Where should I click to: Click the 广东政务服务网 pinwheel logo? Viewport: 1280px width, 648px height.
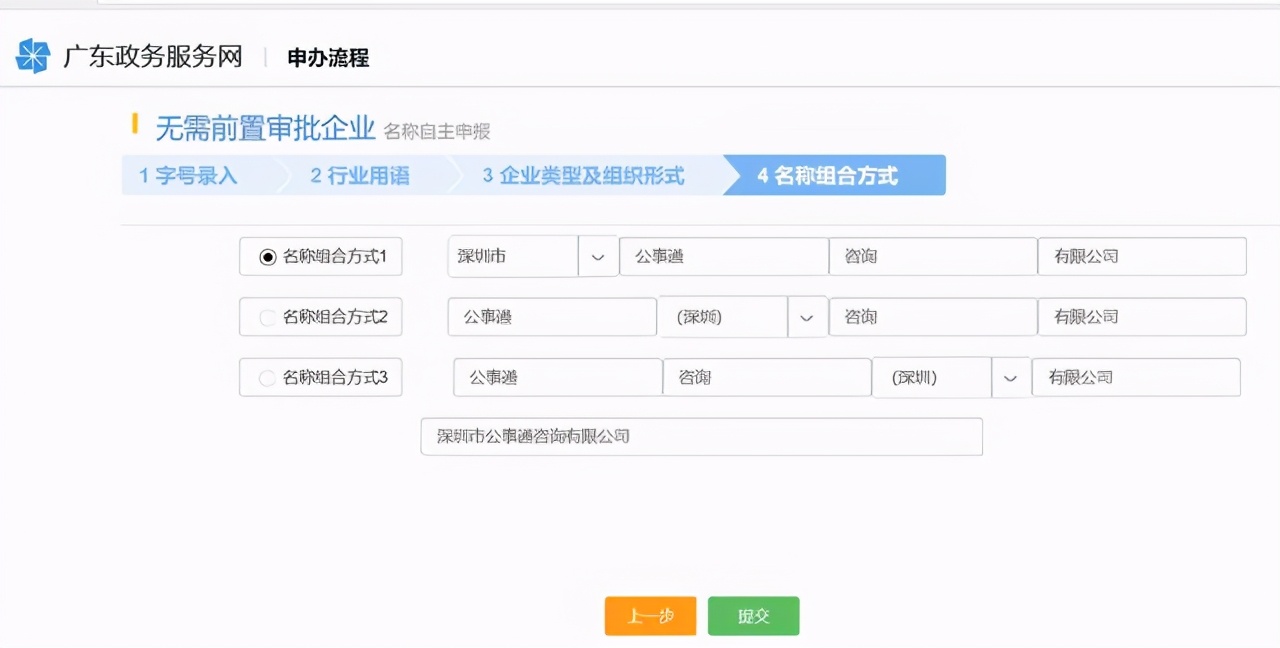pos(33,56)
